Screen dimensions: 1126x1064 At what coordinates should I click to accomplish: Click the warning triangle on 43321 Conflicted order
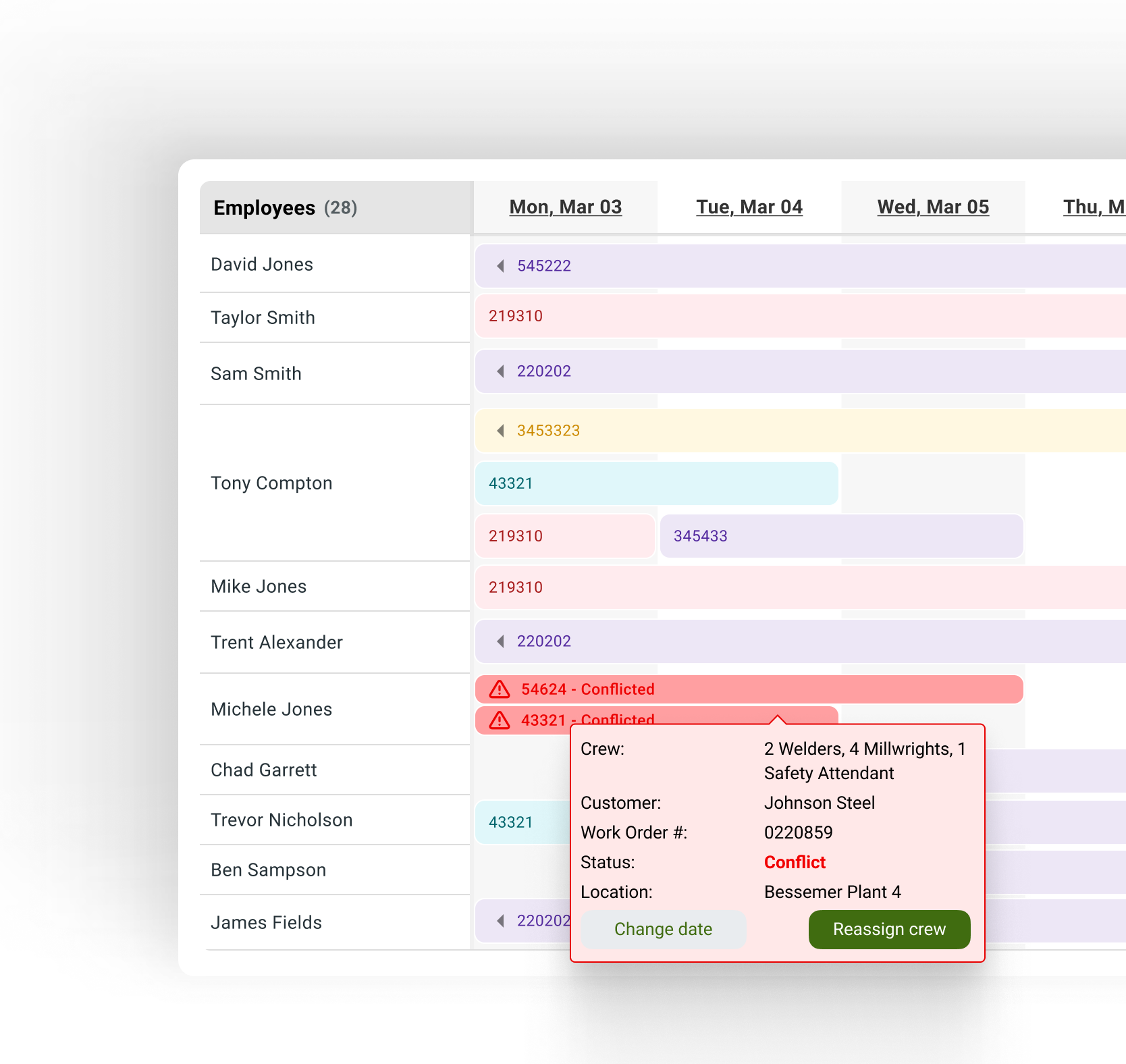pyautogui.click(x=500, y=720)
